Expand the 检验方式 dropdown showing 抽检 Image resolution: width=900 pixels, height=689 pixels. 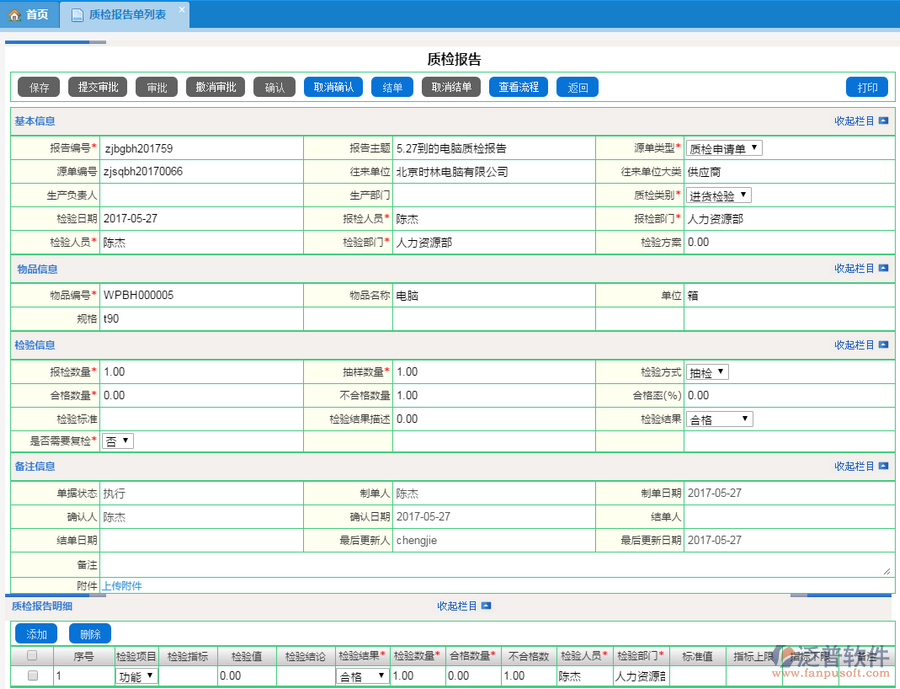pyautogui.click(x=707, y=372)
